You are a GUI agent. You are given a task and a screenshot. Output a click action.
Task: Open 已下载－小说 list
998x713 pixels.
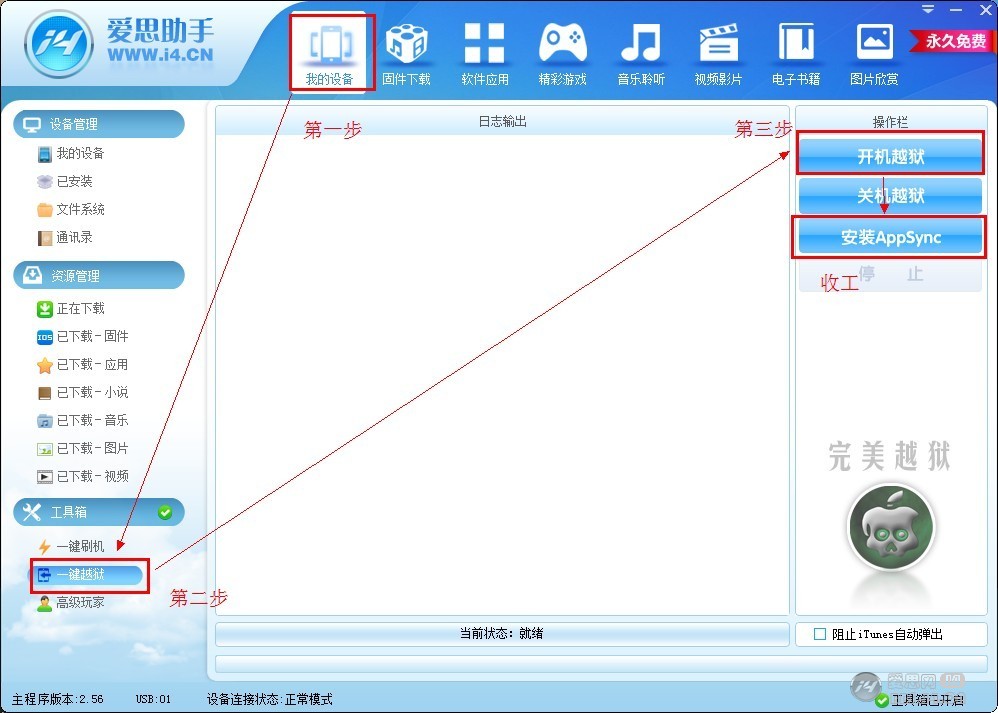pos(82,393)
